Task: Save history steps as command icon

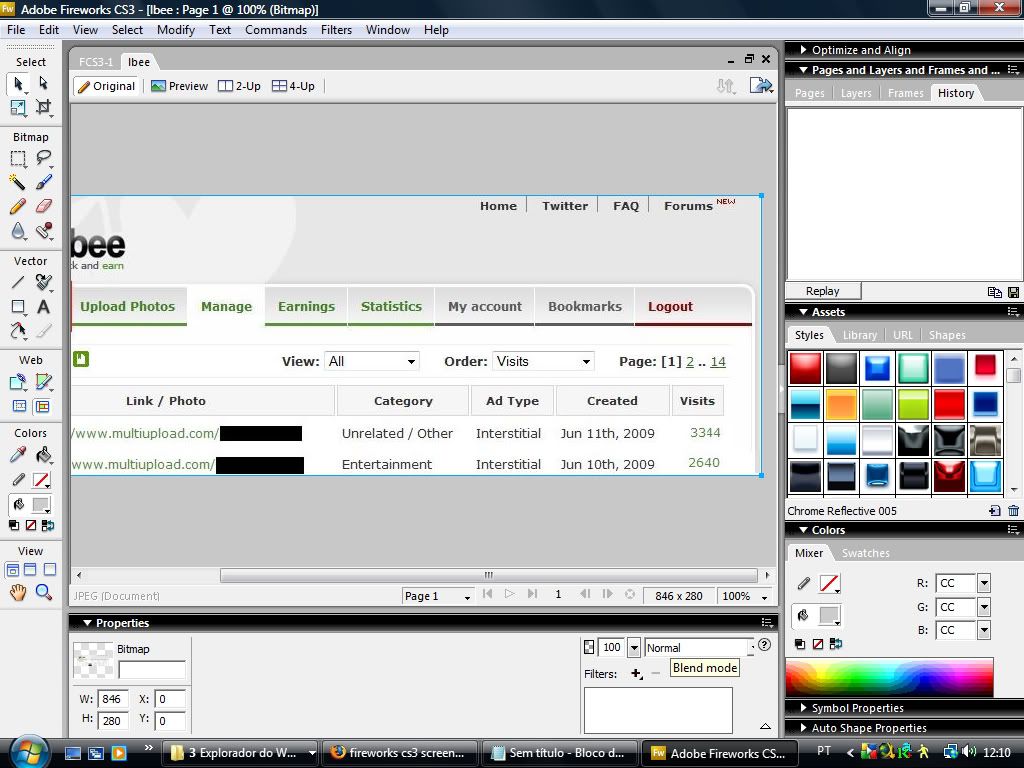Action: pyautogui.click(x=1014, y=292)
